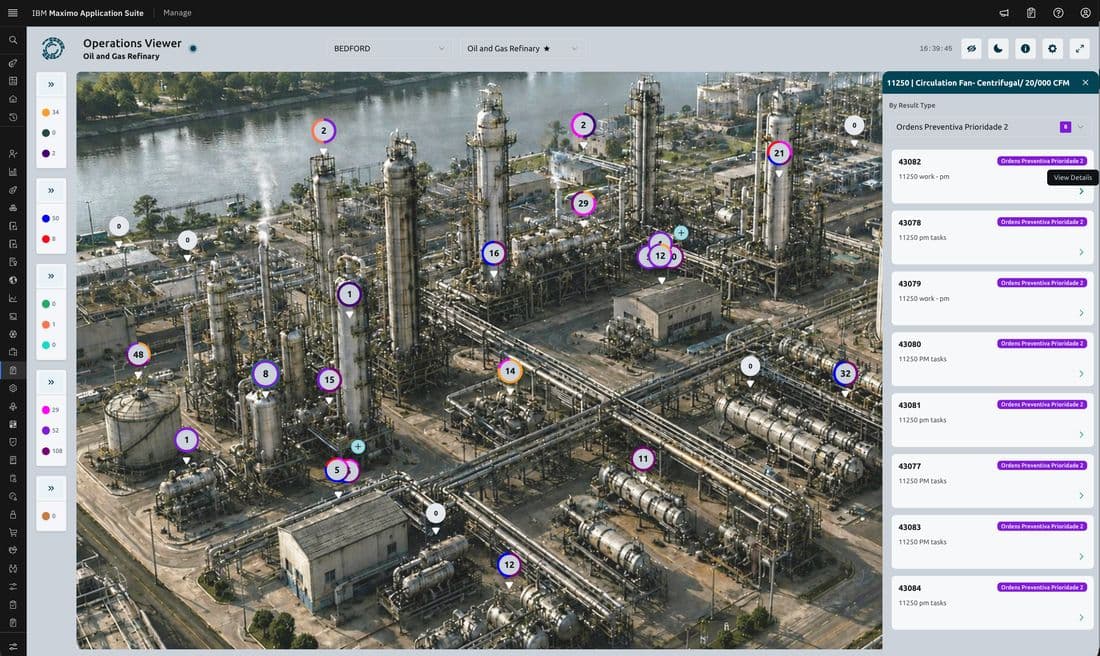
Task: Enter fullscreen with the expand arrows icon
Action: coord(1080,48)
